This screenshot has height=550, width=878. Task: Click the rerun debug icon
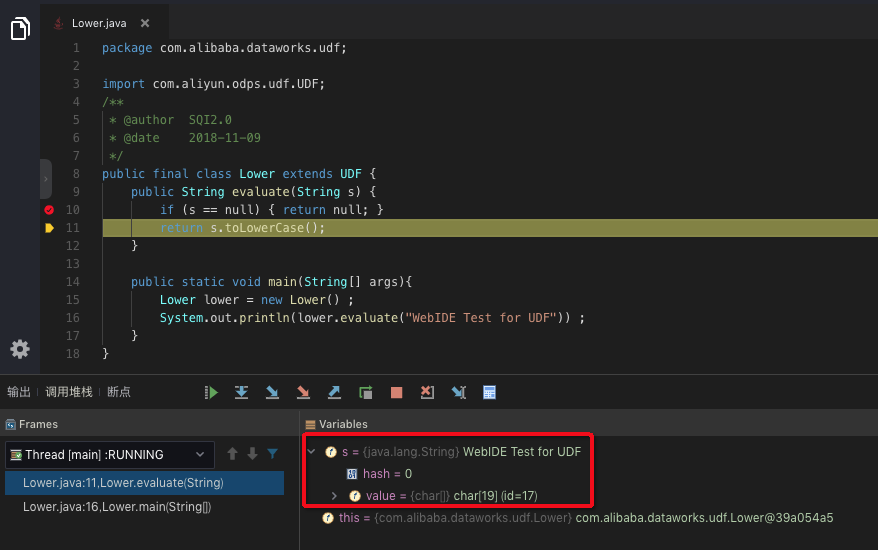[366, 393]
